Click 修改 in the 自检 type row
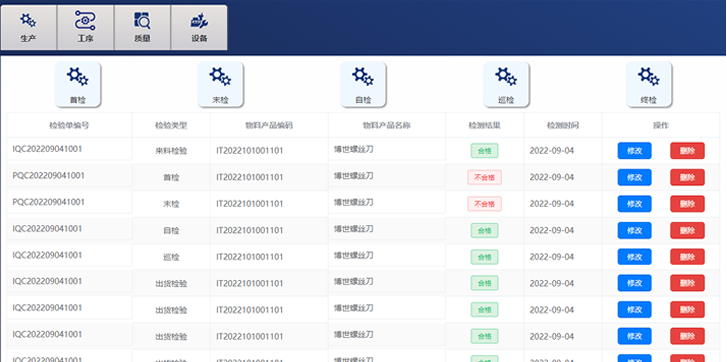This screenshot has height=362, width=727. 634,230
